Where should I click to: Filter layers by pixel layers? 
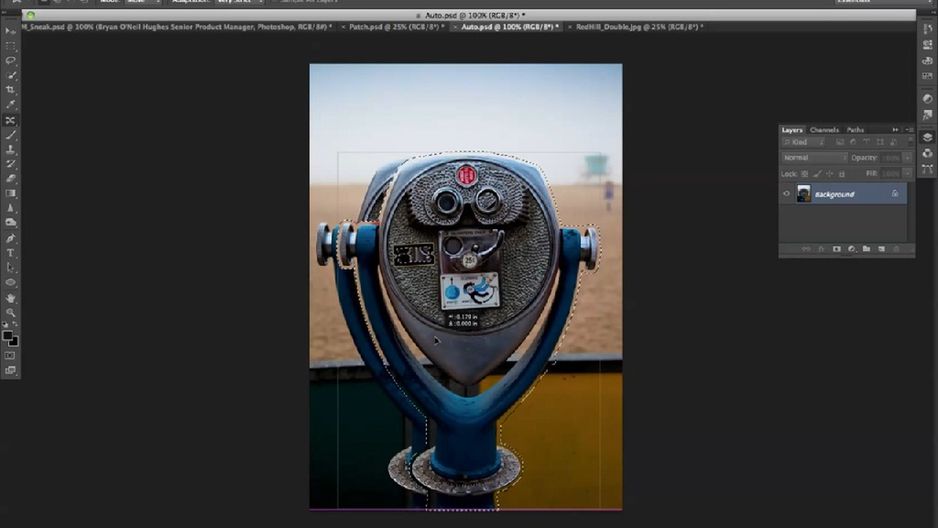pyautogui.click(x=840, y=142)
